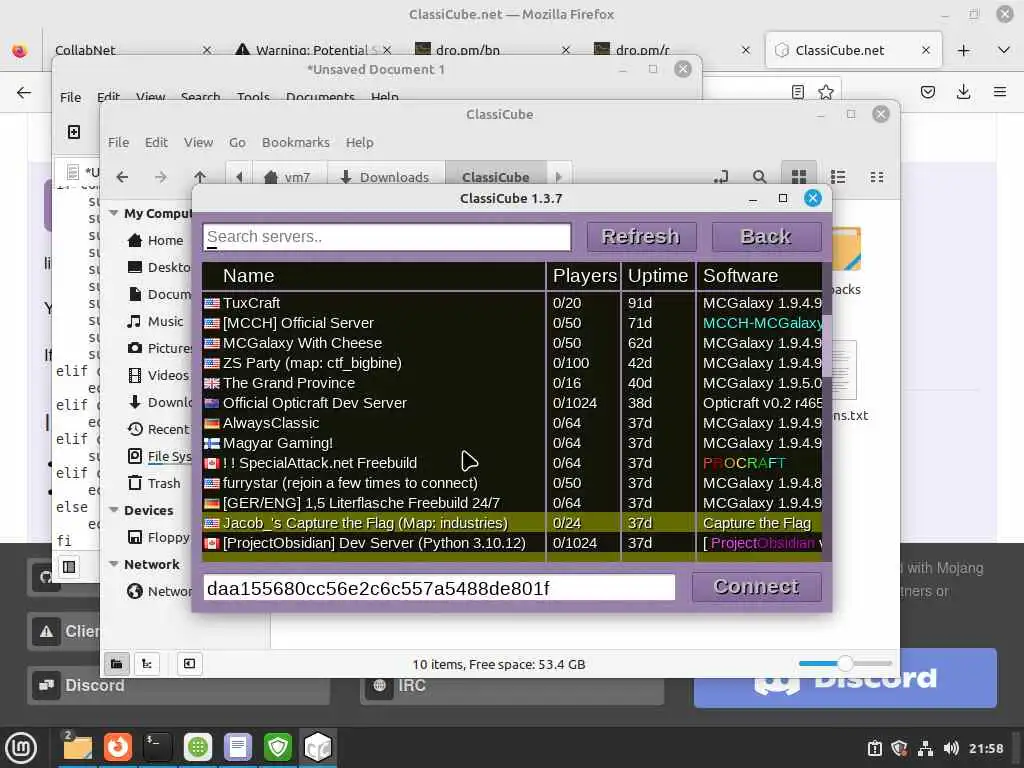Click ClassiCube breadcrumb in path bar
The image size is (1024, 768).
point(496,177)
